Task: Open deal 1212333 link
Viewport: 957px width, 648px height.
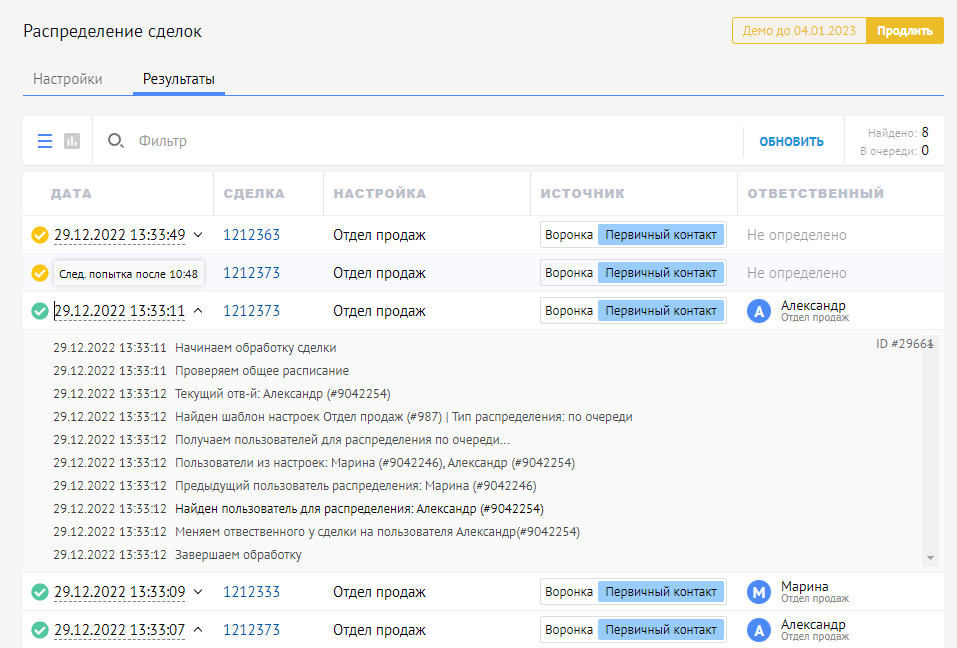Action: (251, 592)
